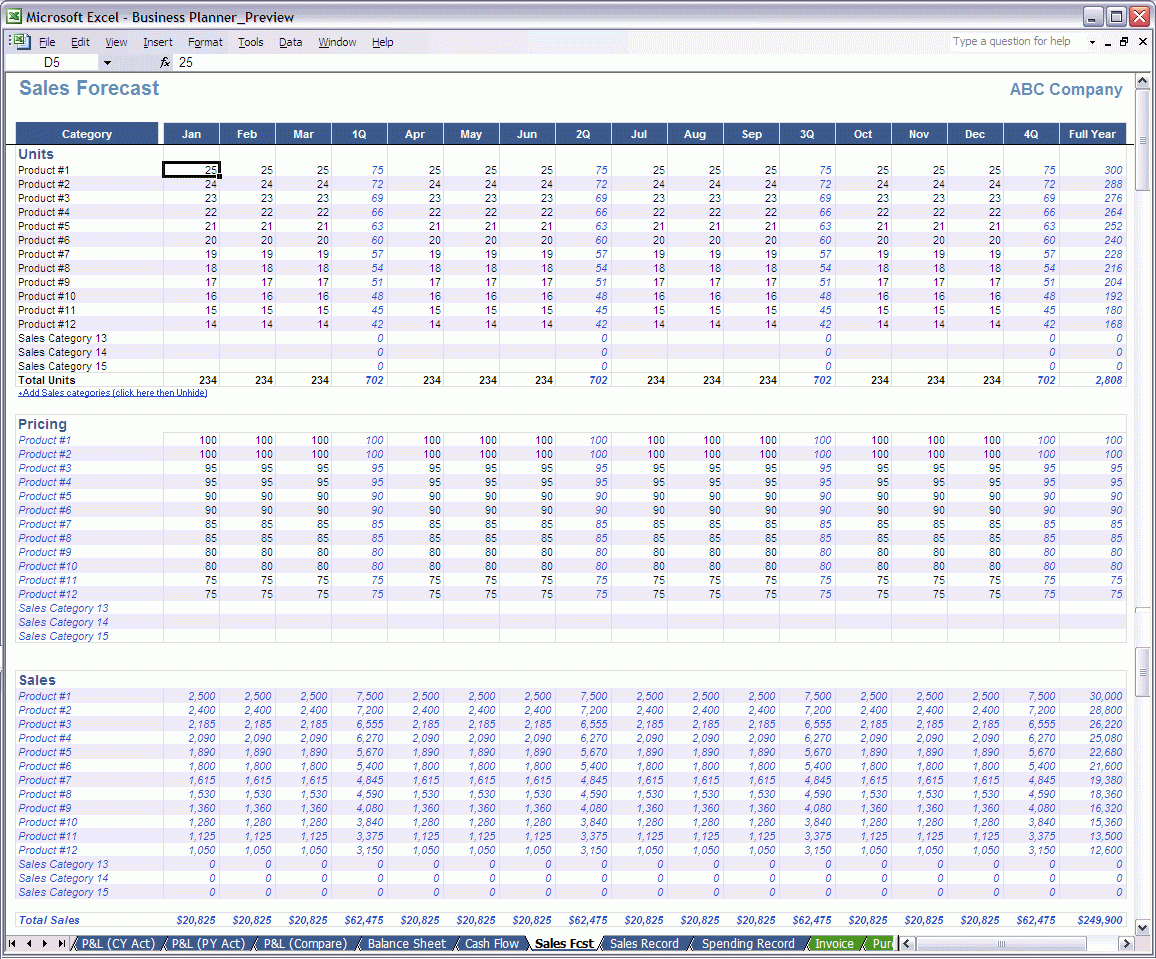The image size is (1156, 959).
Task: Click the horizontal scrollbar right arrow
Action: coord(1126,943)
